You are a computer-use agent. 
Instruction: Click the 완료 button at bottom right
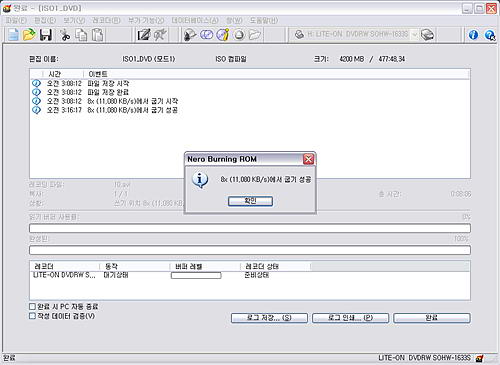[432, 318]
